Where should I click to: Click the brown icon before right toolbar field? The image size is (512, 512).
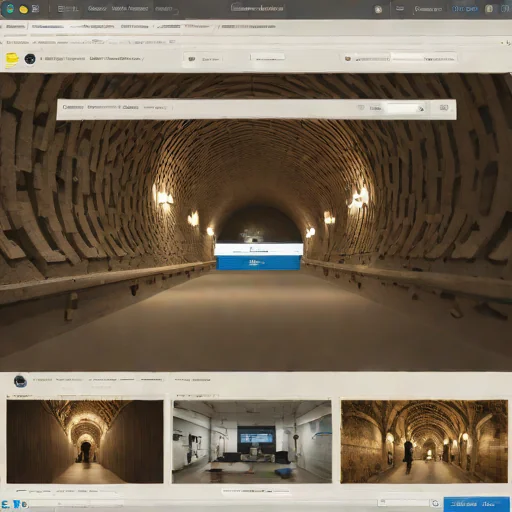tap(348, 59)
